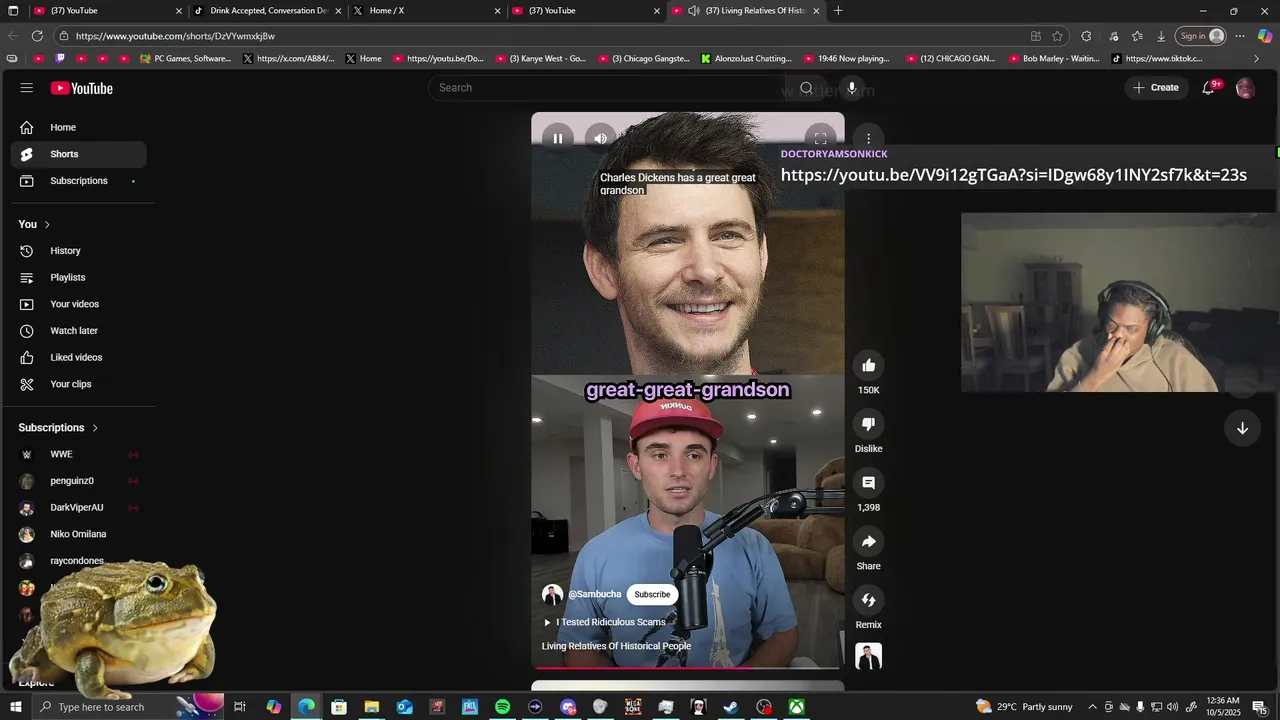Open Spotify from the taskbar
Viewport: 1280px width, 720px height.
[x=502, y=707]
